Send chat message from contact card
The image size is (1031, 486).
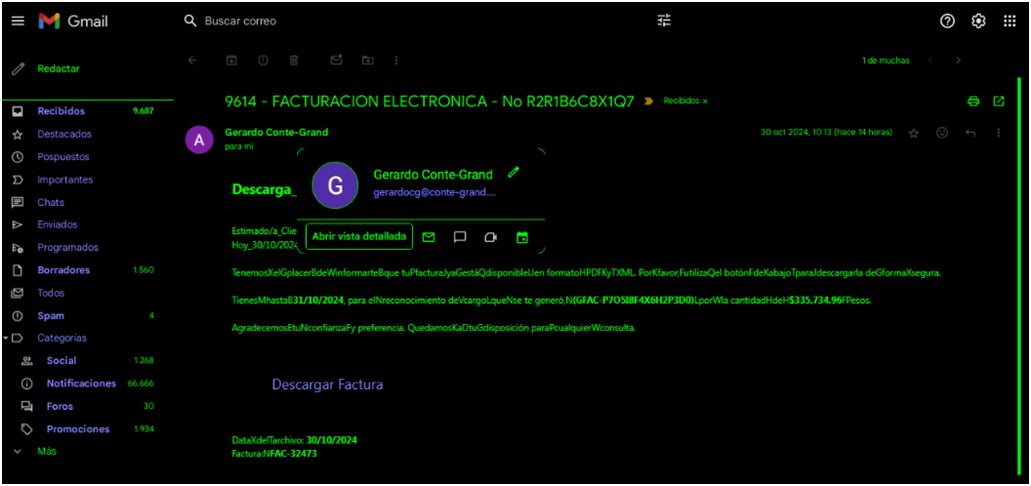click(460, 237)
